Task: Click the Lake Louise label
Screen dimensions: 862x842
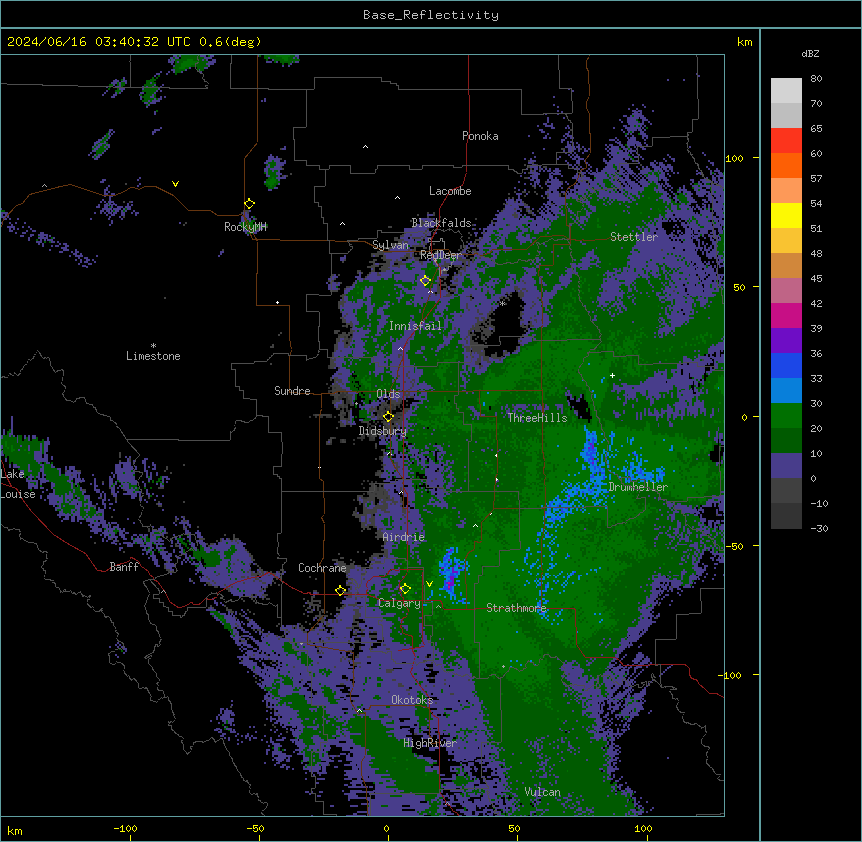Action: click(18, 484)
